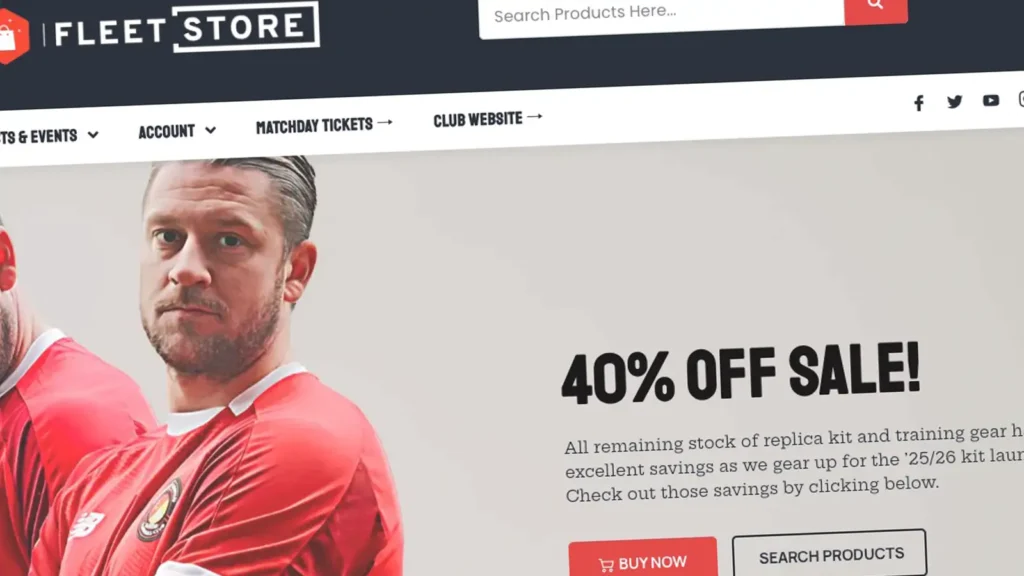
Task: Click the arrow beside Club Website
Action: coord(535,117)
